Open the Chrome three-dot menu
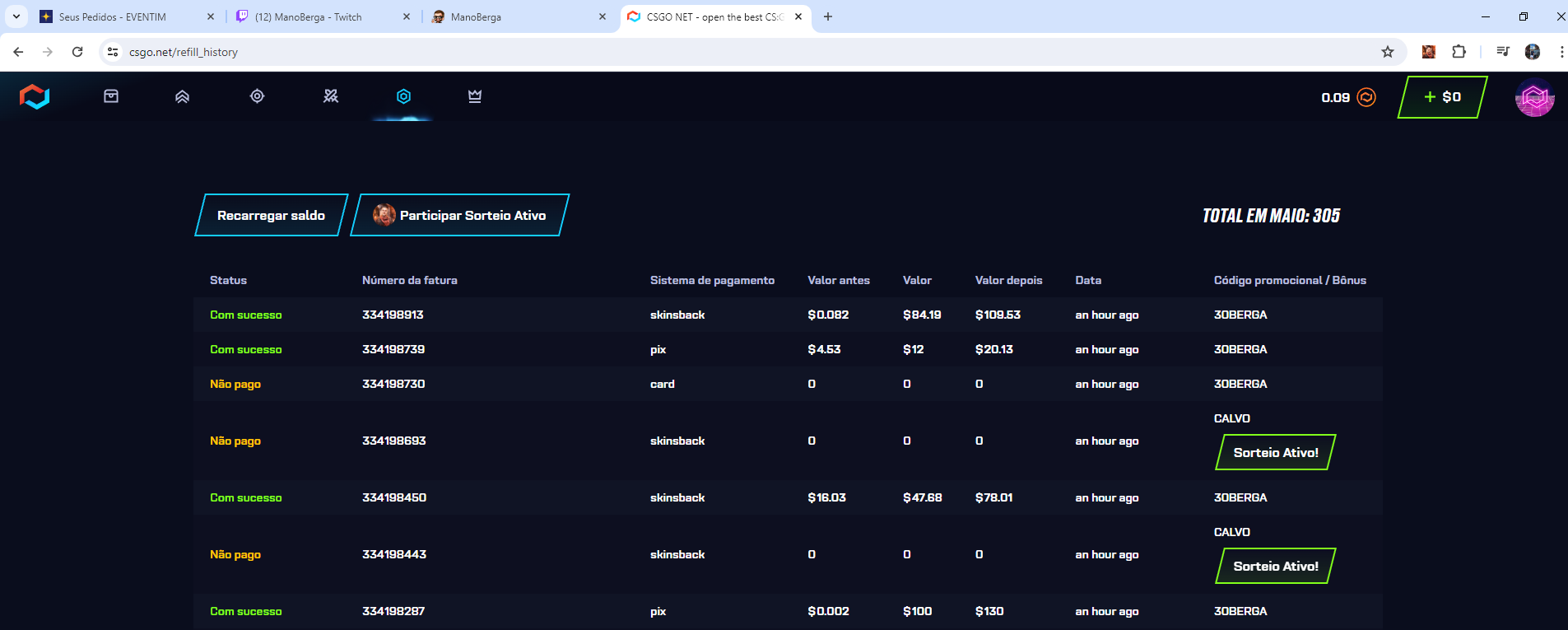1568x630 pixels. (x=1561, y=52)
